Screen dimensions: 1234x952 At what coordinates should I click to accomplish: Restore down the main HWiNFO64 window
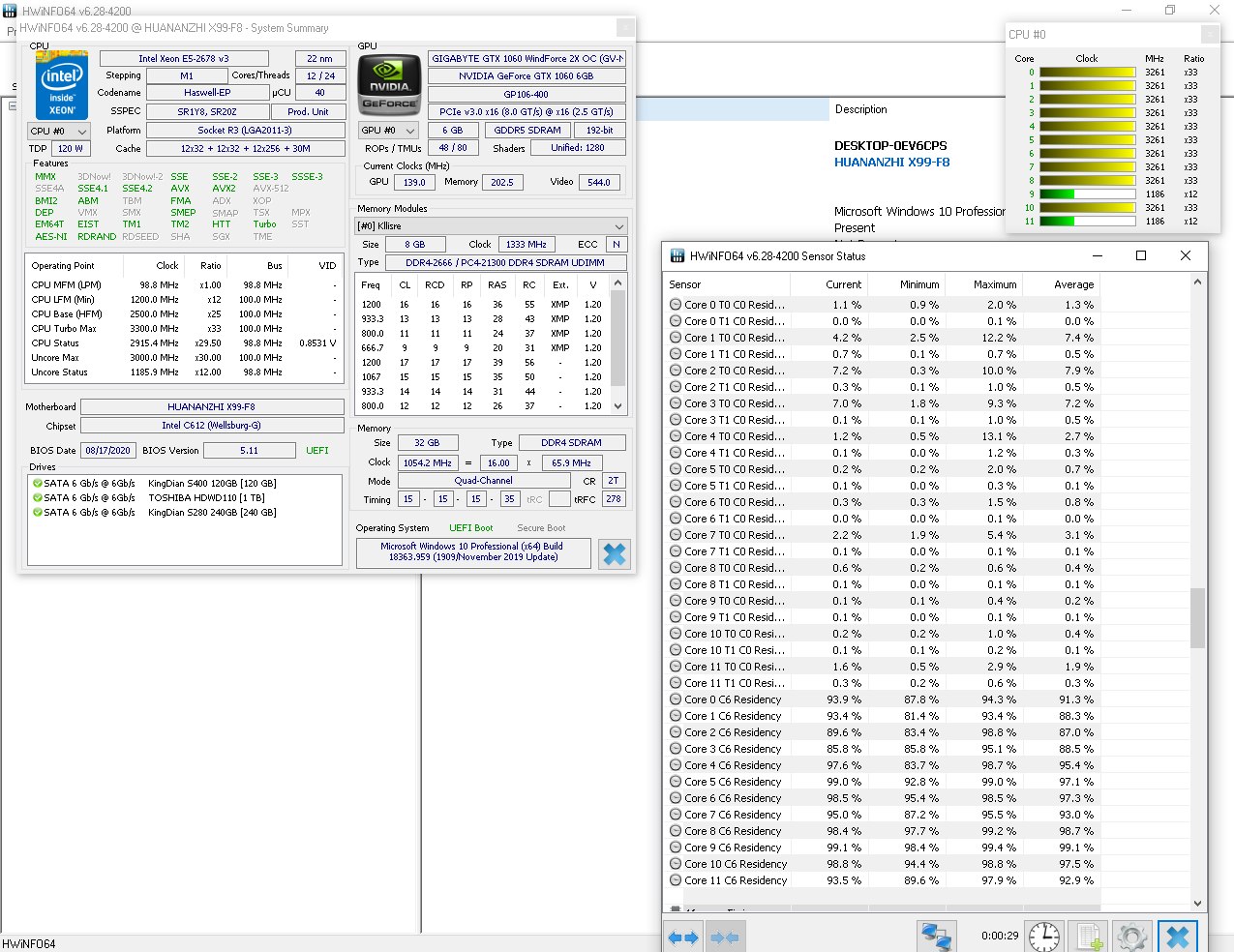pyautogui.click(x=1170, y=11)
